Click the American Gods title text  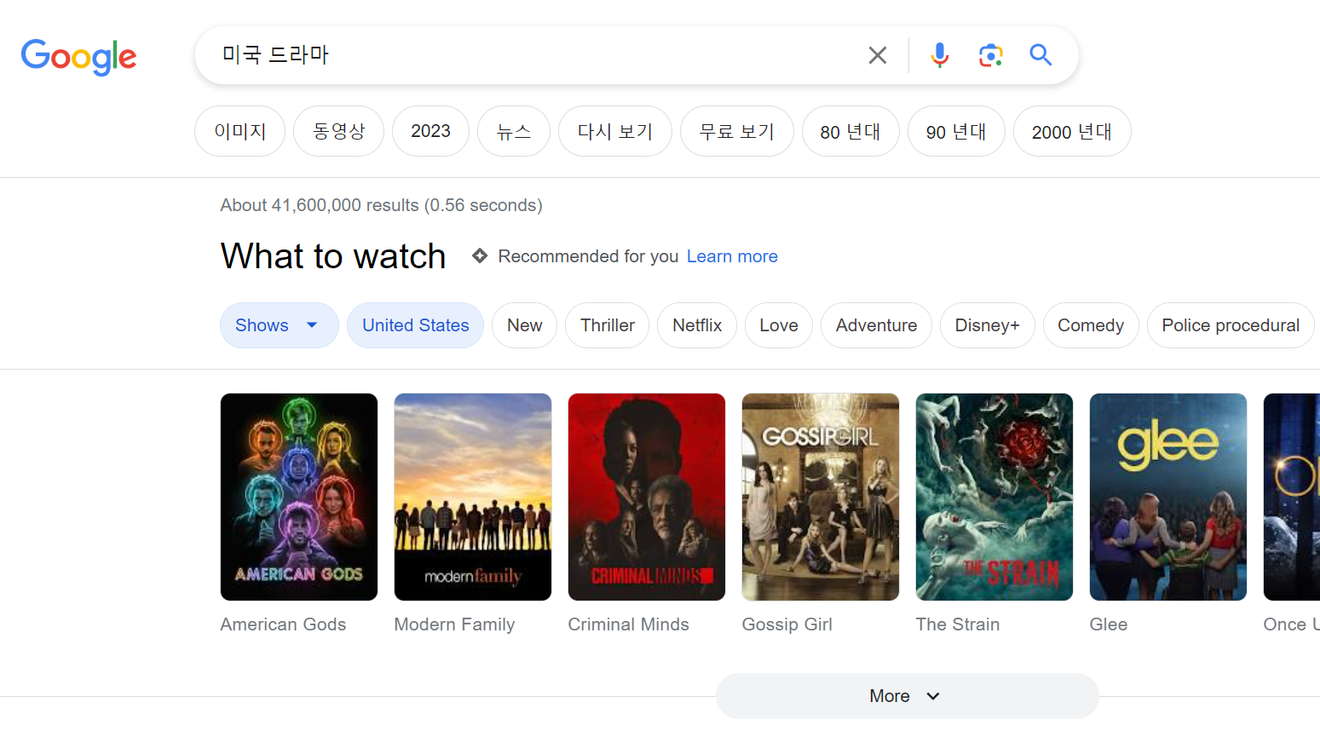(283, 624)
